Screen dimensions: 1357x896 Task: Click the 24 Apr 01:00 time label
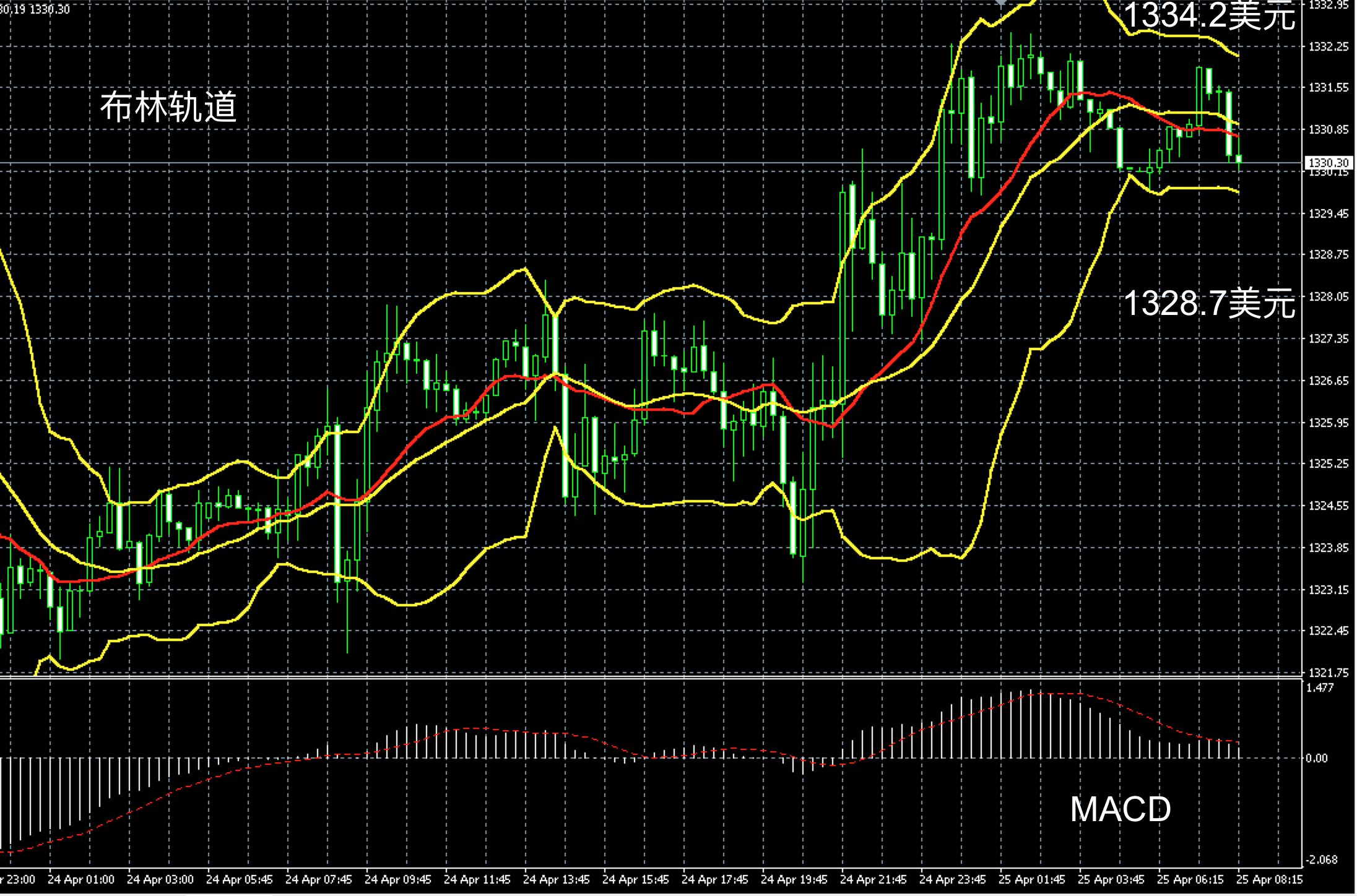[x=81, y=879]
